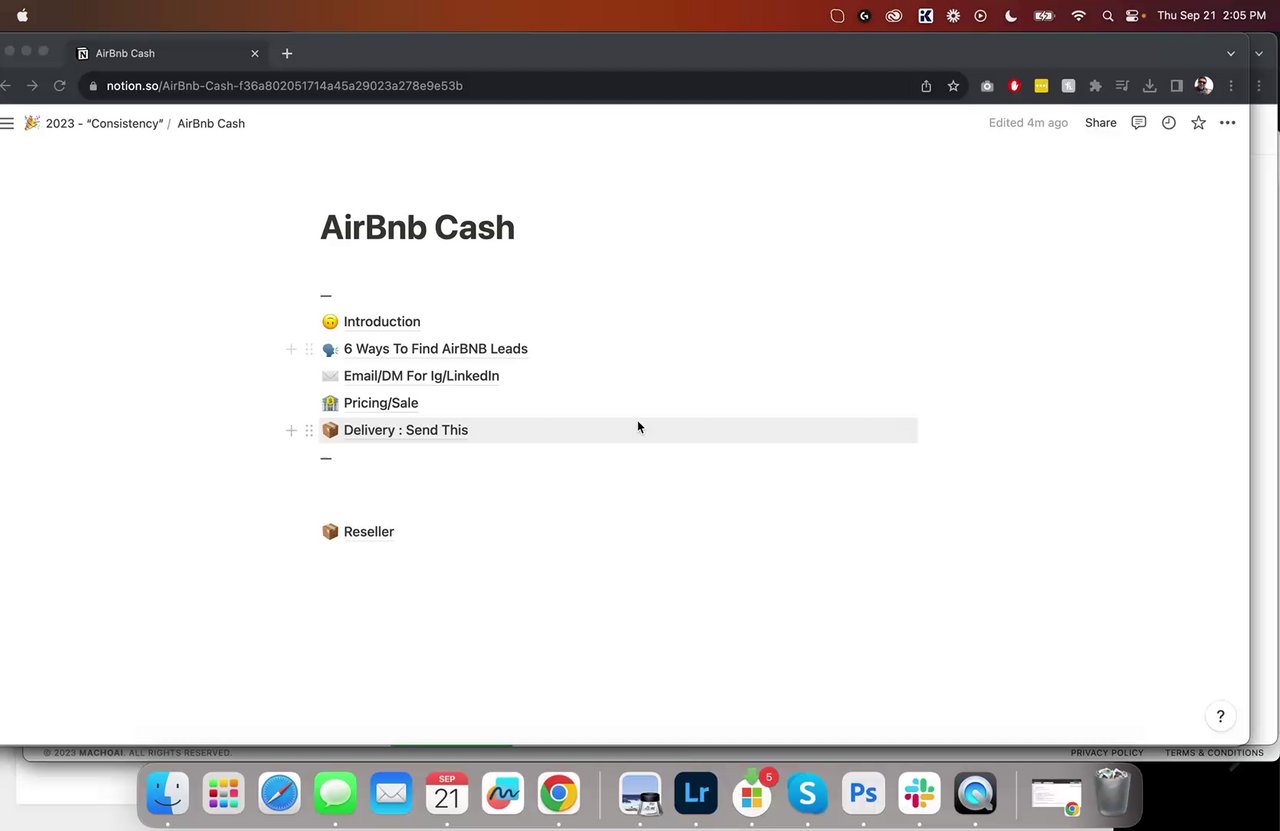Open Chrome extensions puzzle icon
This screenshot has height=831, width=1280.
click(1095, 86)
